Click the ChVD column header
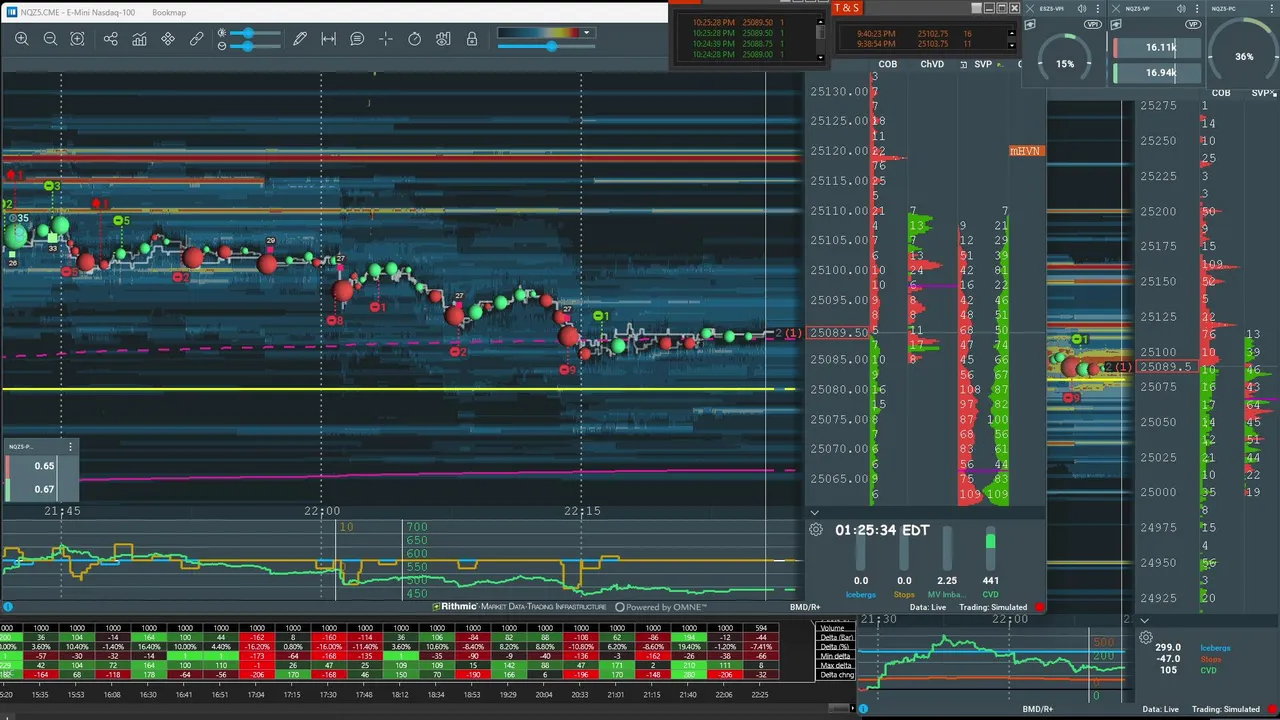This screenshot has height=720, width=1280. pyautogui.click(x=931, y=64)
